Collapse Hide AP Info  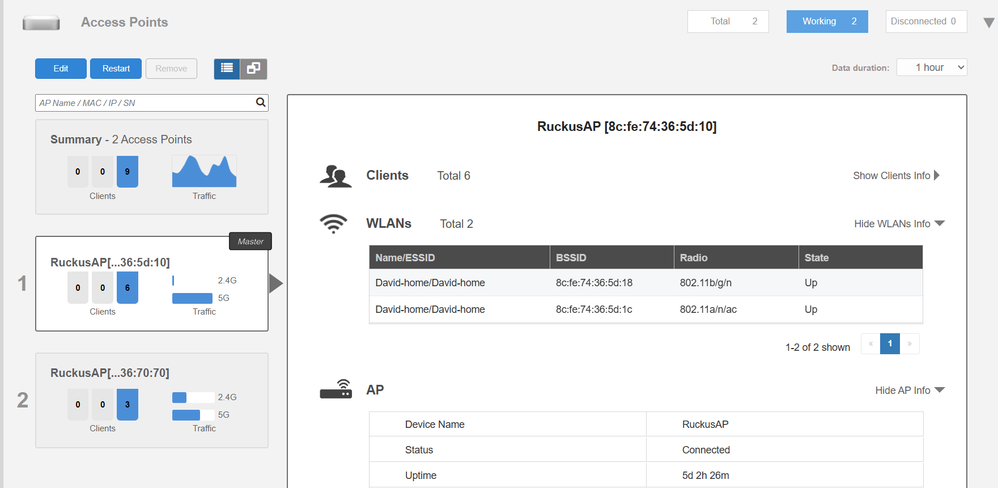click(909, 390)
